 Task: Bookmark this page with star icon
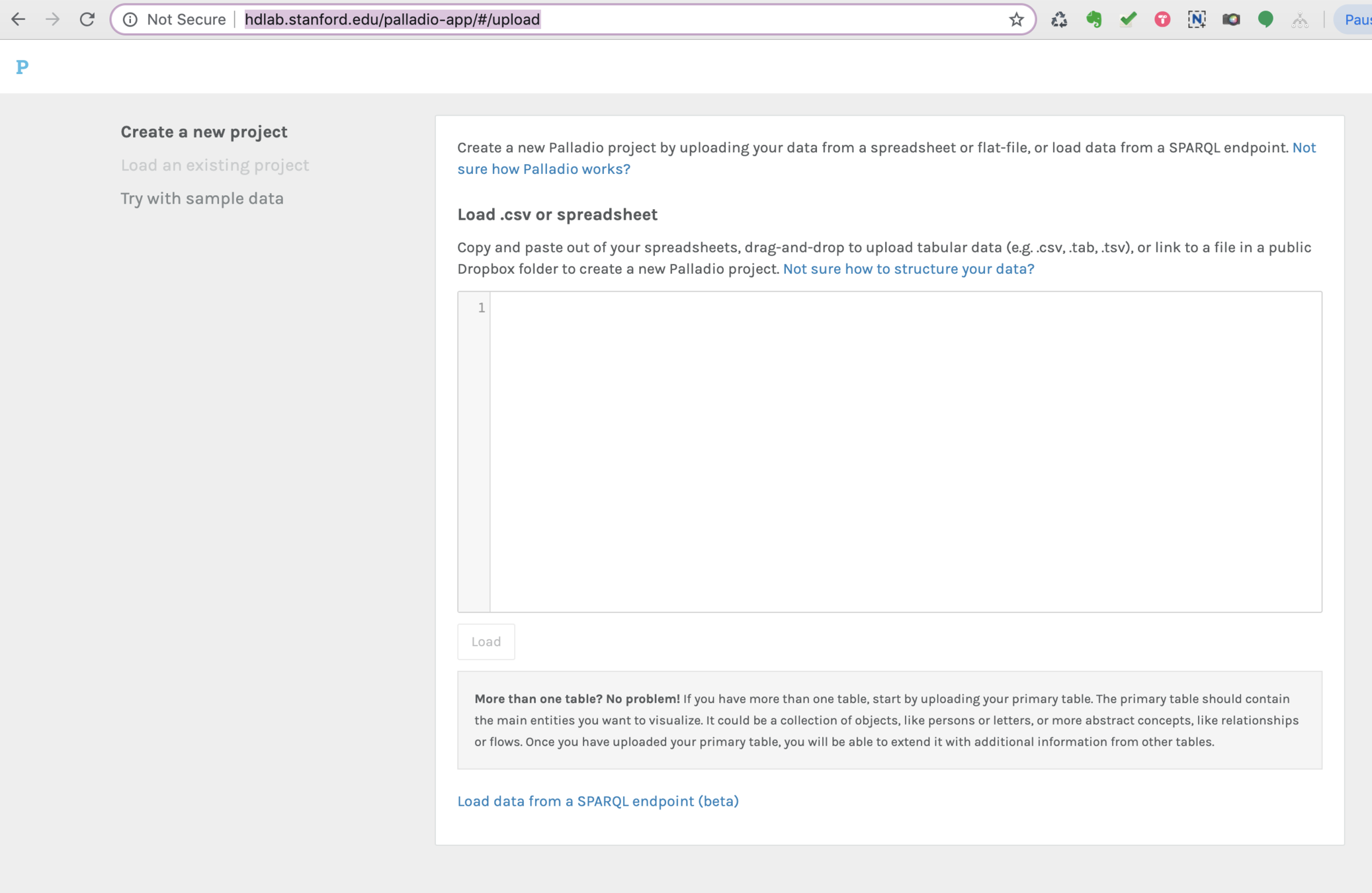tap(1016, 20)
